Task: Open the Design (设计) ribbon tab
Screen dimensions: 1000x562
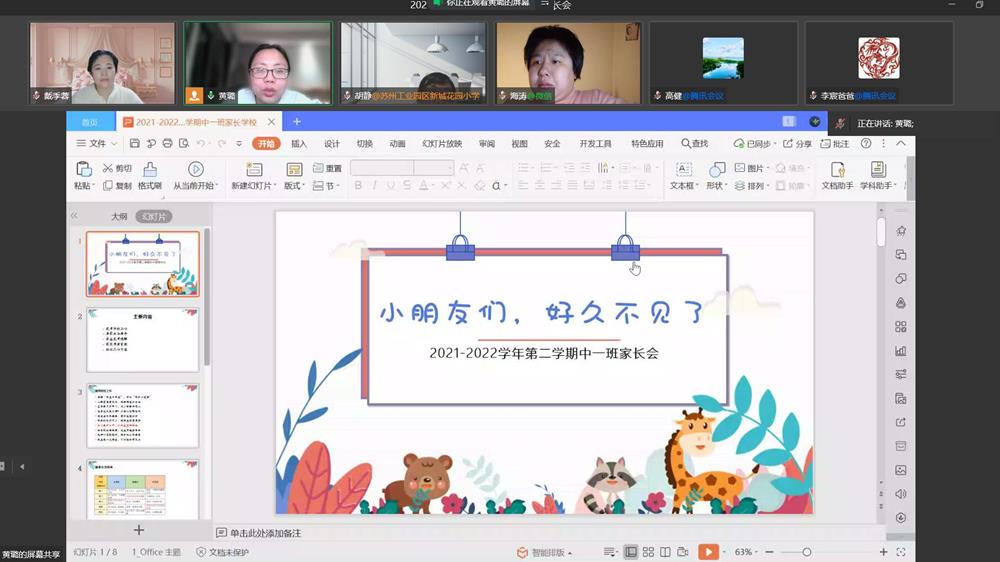Action: (332, 144)
